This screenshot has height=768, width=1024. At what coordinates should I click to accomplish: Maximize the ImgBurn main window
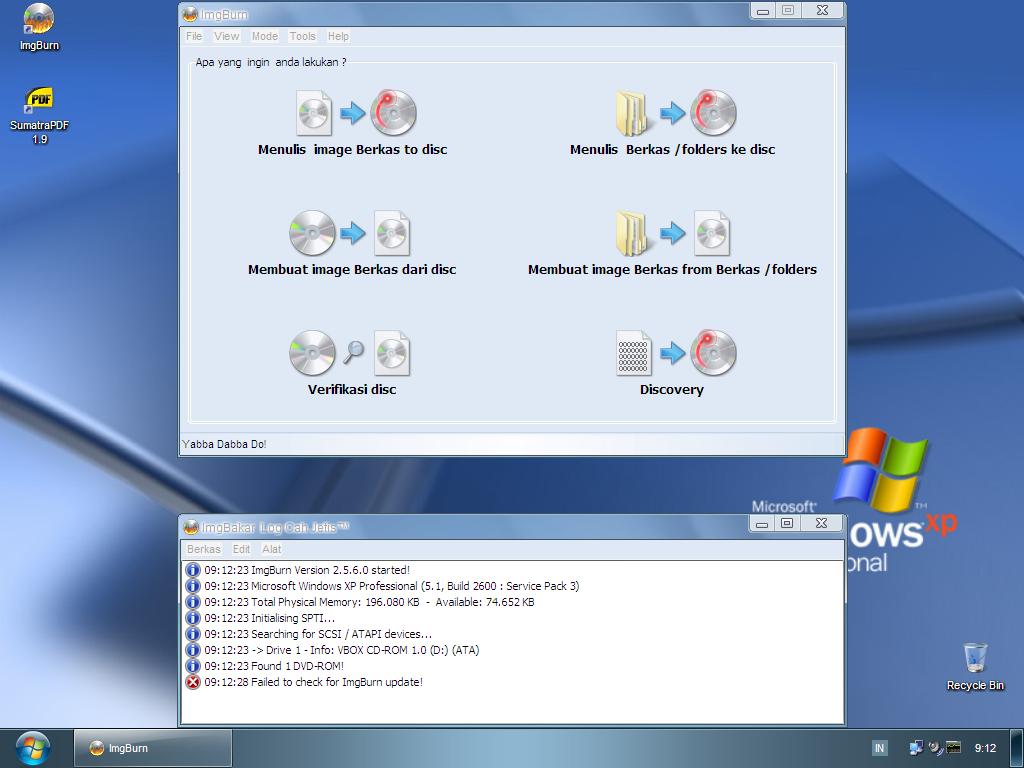788,10
